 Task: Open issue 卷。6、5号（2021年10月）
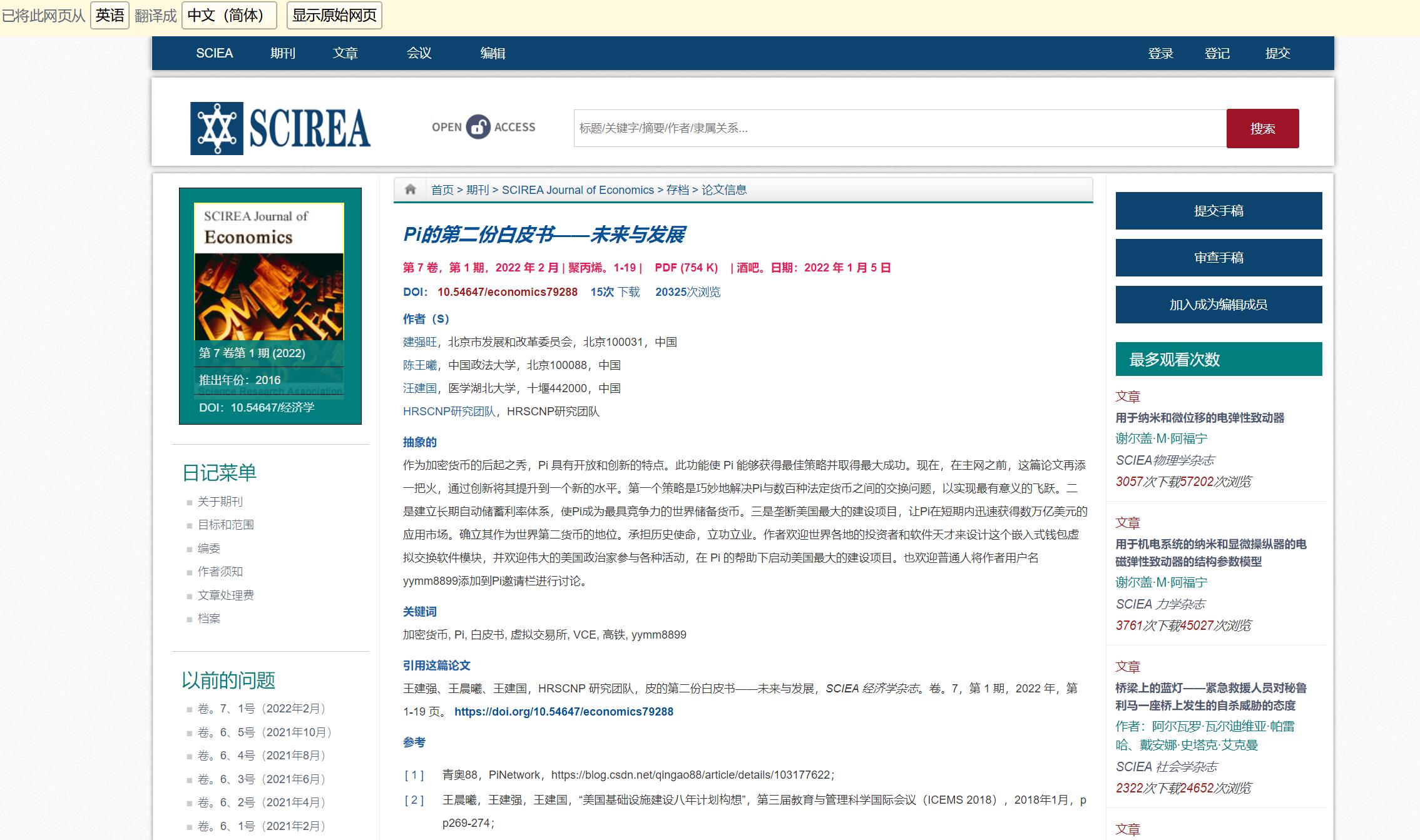pos(266,732)
